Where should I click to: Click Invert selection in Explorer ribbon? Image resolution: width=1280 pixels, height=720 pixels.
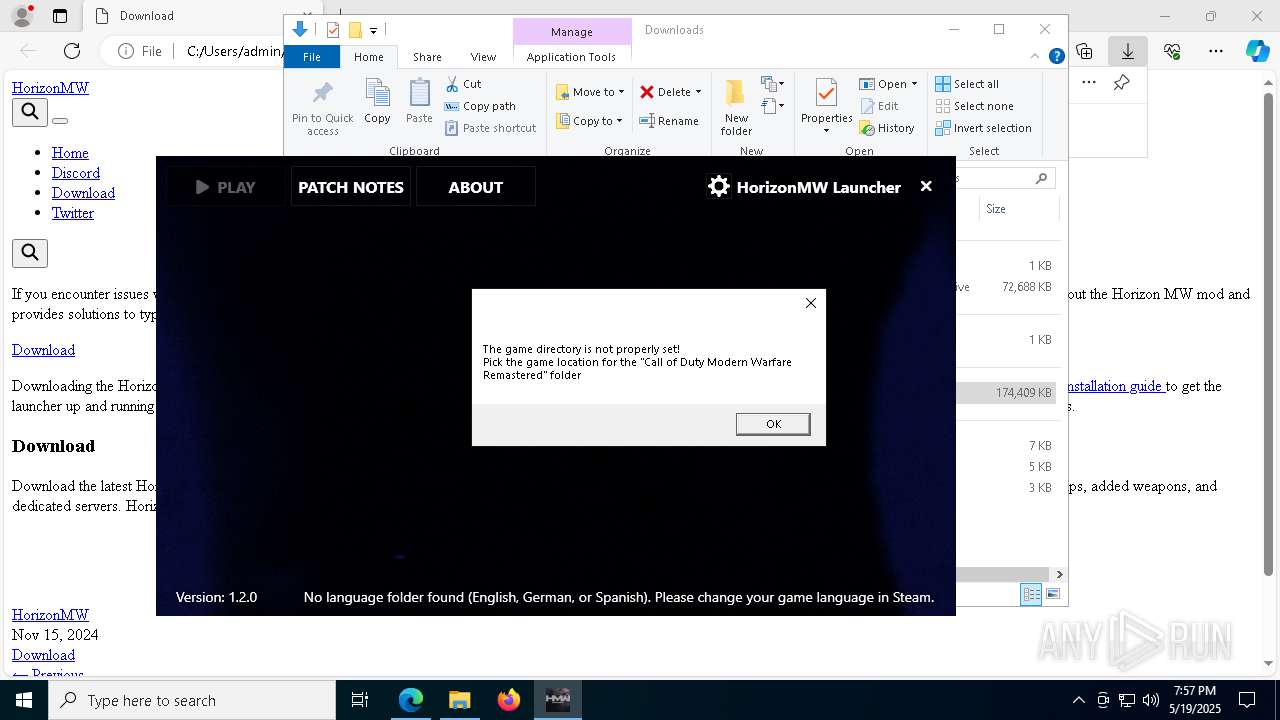click(984, 128)
